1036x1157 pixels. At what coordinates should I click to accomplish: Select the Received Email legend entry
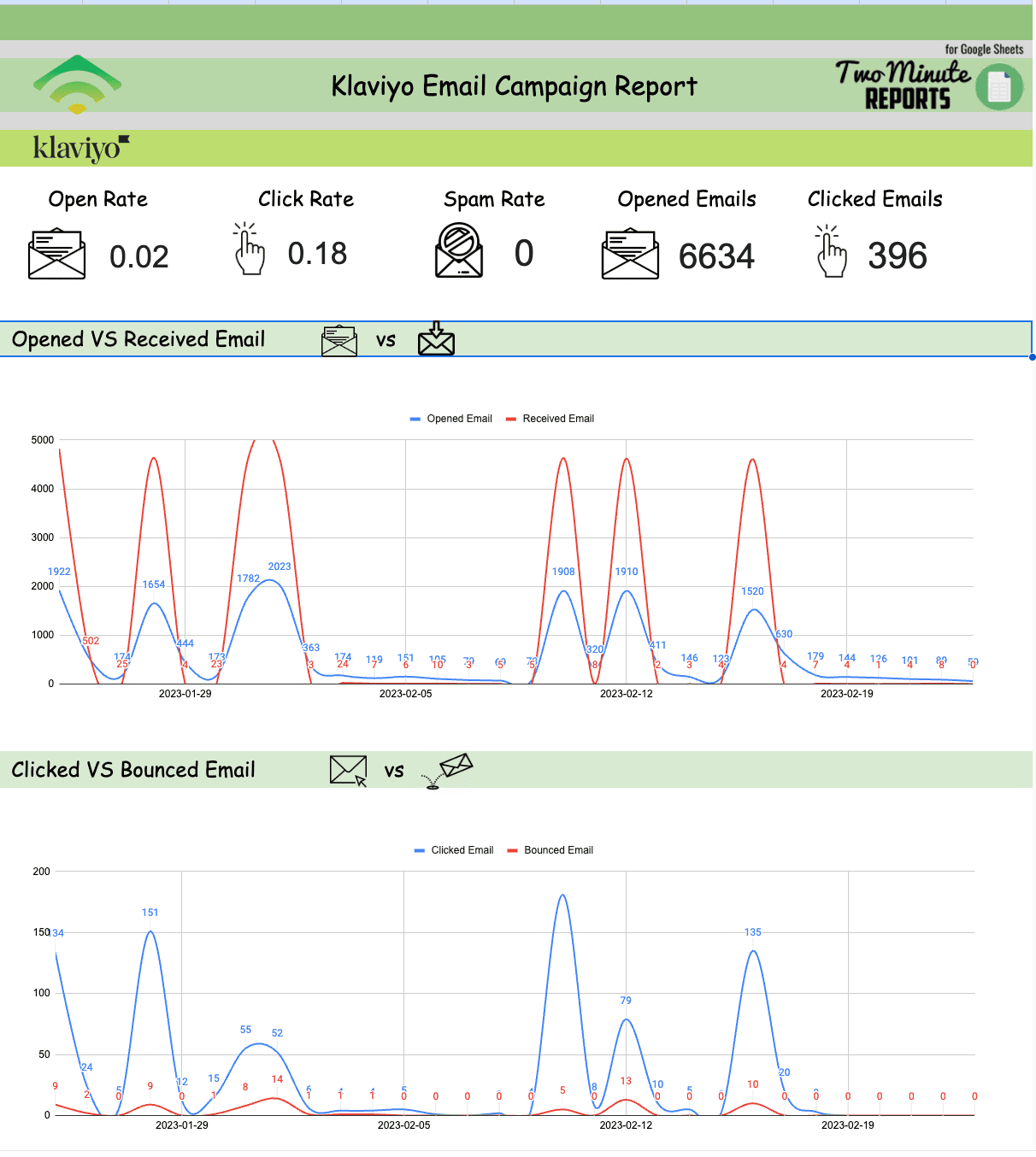coord(550,419)
